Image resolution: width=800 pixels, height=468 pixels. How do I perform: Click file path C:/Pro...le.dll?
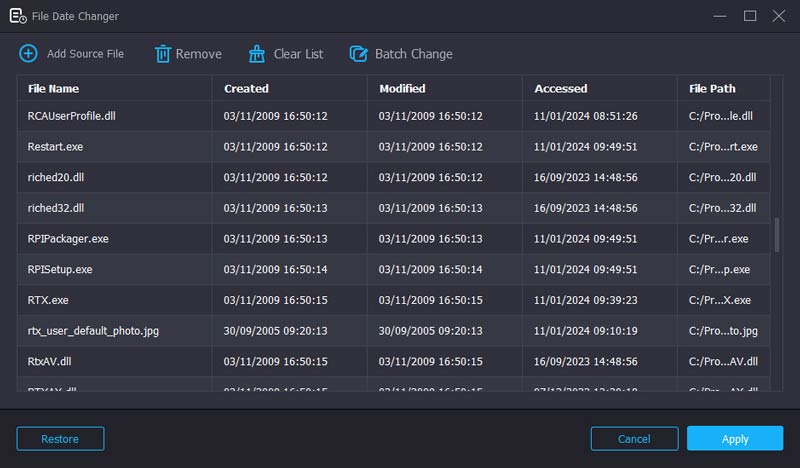tap(720, 116)
